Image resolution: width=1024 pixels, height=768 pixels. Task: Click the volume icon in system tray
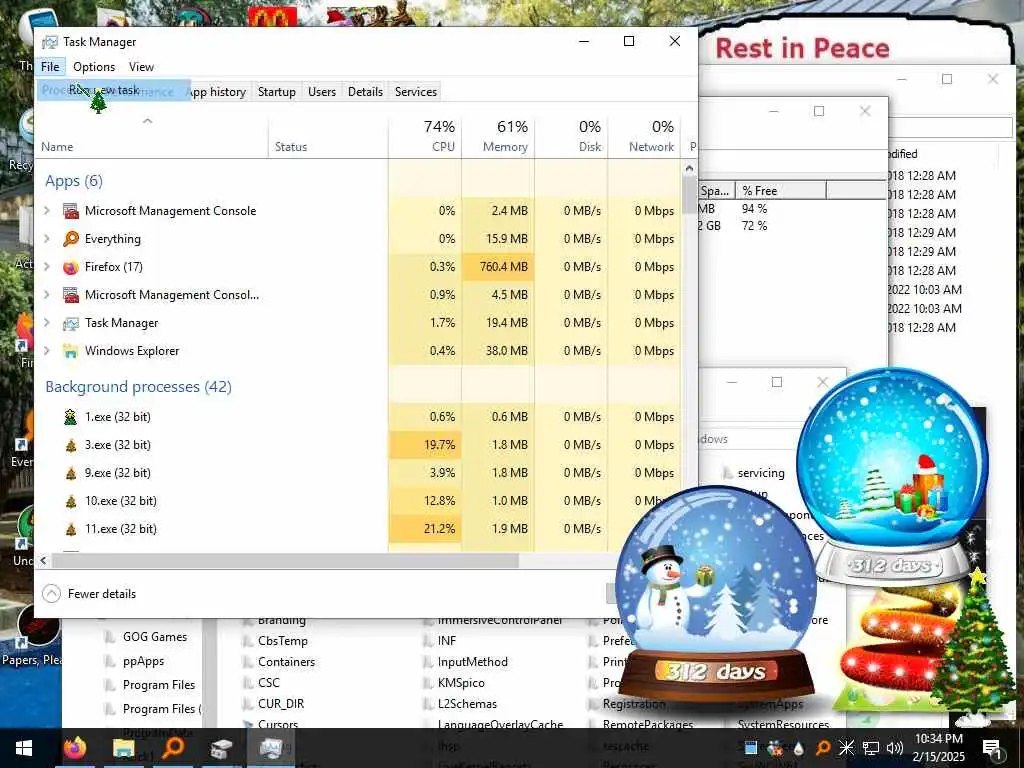pyautogui.click(x=895, y=748)
